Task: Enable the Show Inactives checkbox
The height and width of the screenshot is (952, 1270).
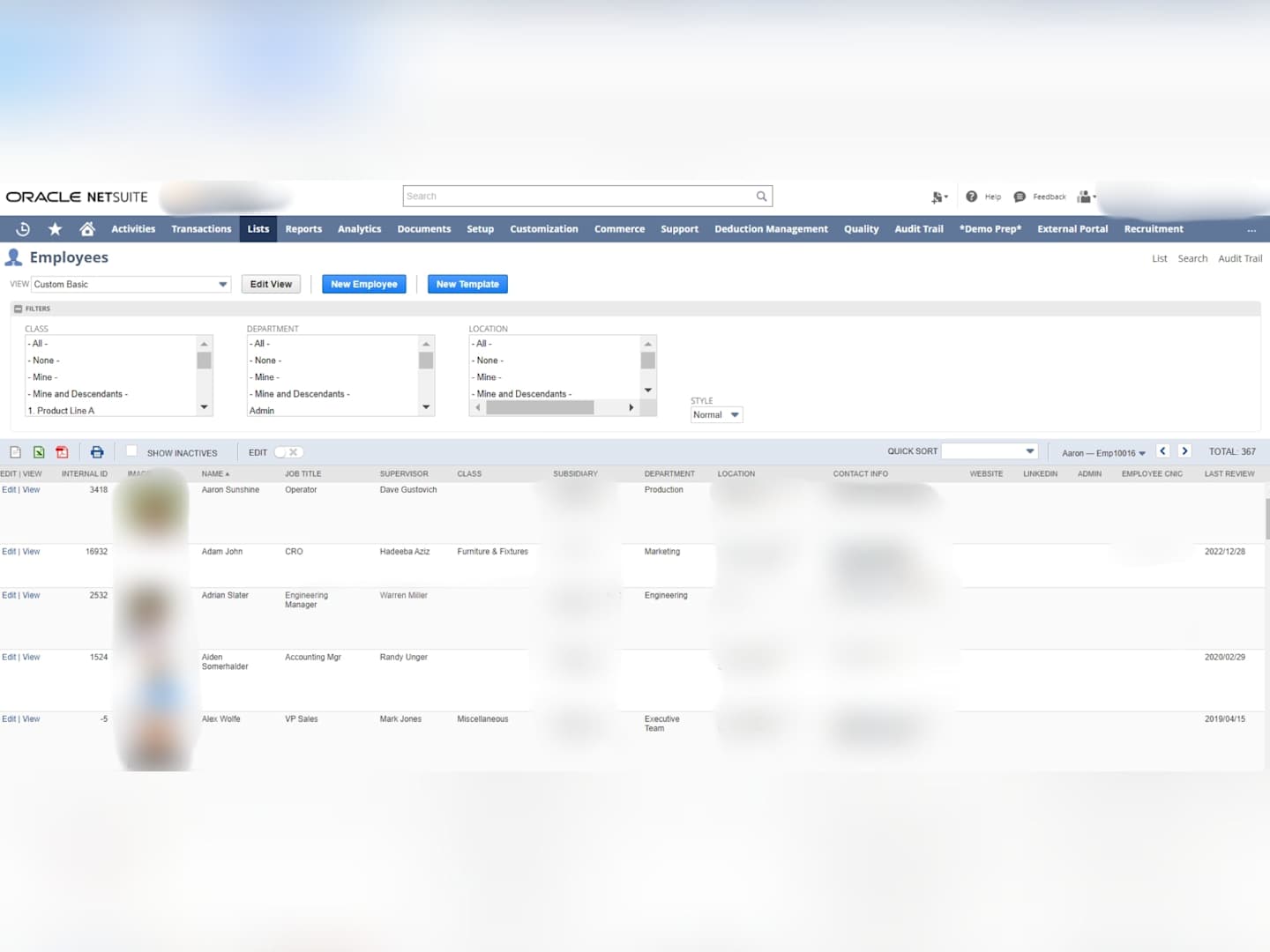Action: pos(131,451)
